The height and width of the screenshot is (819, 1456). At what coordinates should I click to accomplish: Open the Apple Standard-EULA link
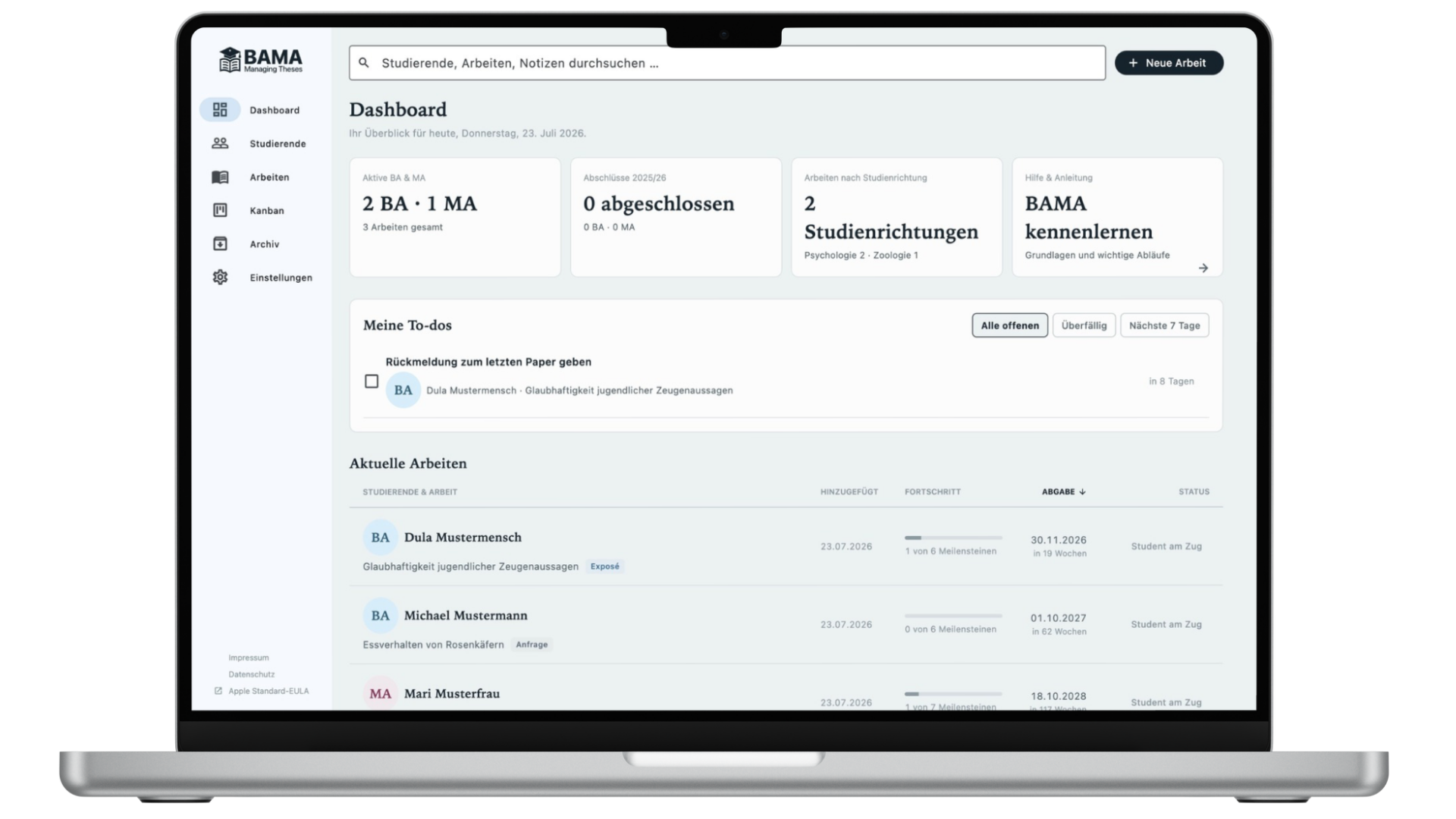pyautogui.click(x=268, y=691)
